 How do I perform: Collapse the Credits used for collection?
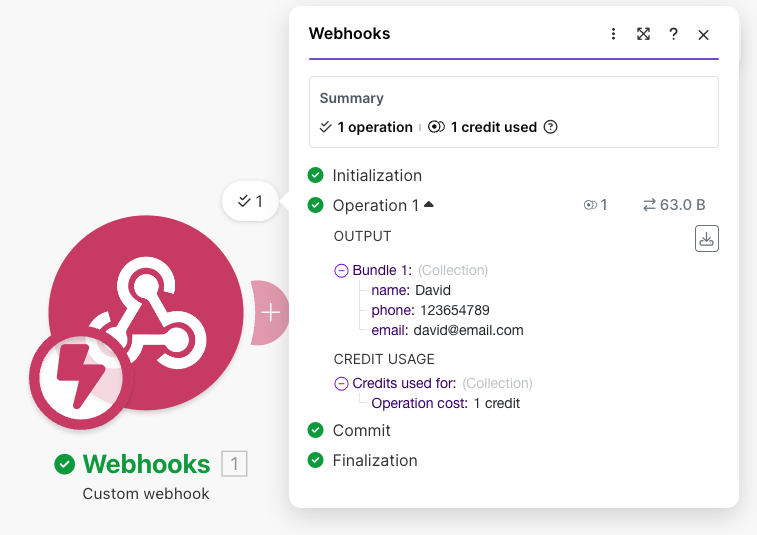pos(341,383)
